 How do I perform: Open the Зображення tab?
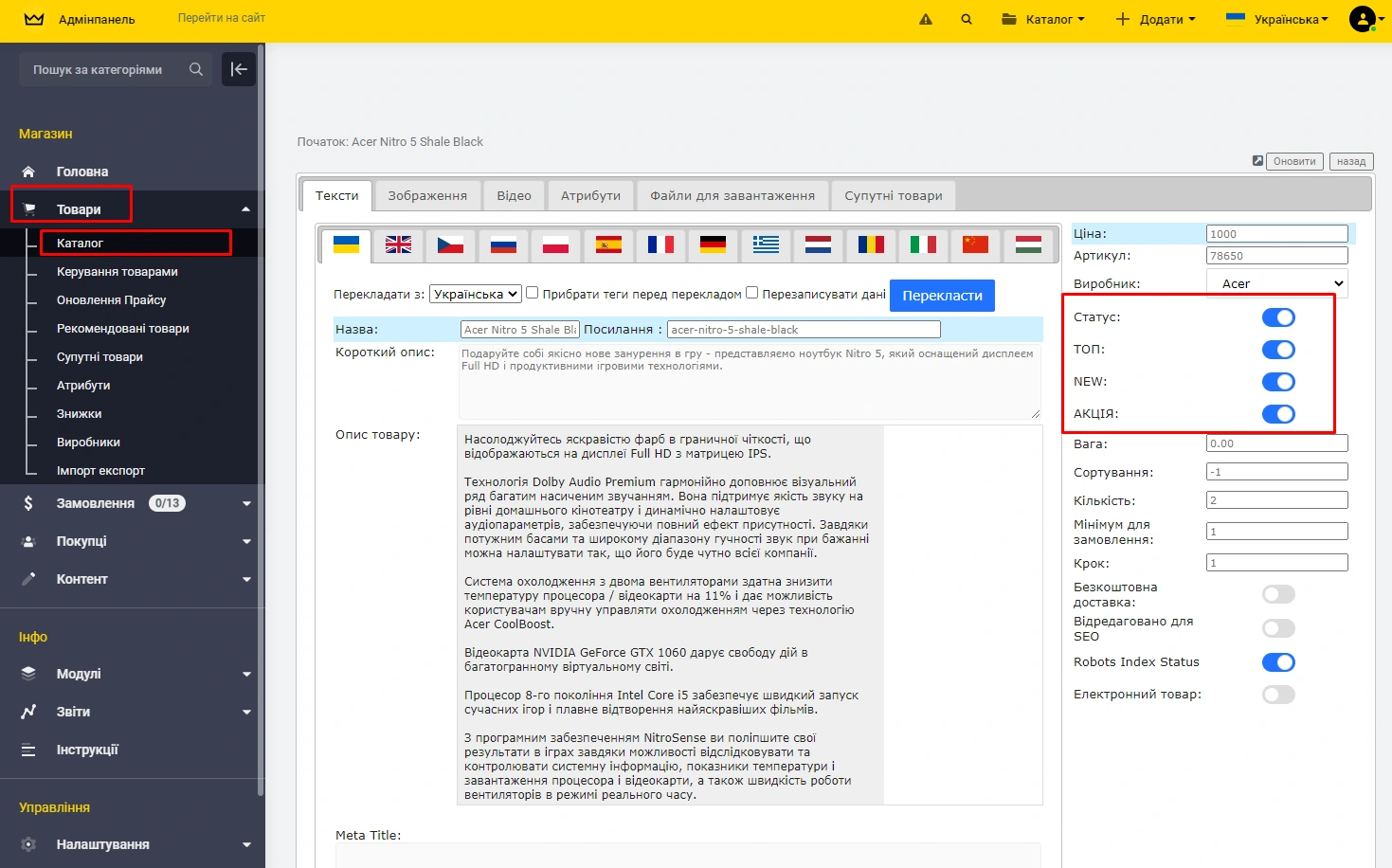pos(427,195)
